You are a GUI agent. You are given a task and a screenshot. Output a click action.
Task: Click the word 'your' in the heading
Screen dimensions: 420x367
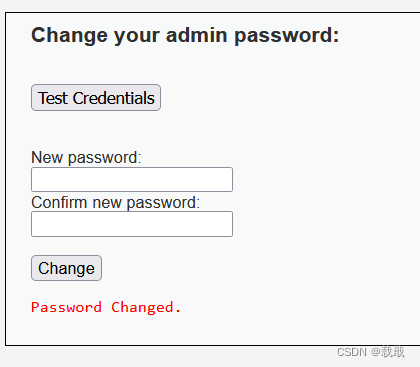(137, 36)
